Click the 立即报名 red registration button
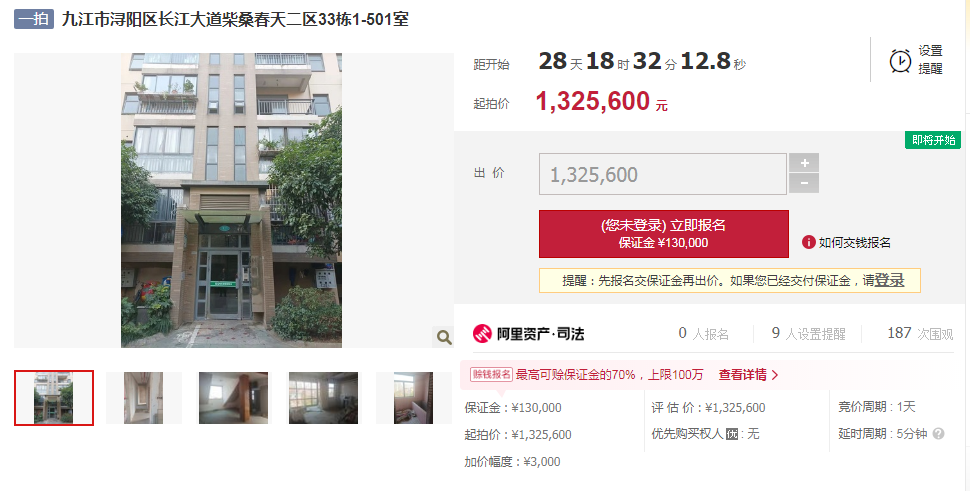Screen dimensions: 970x491 [664, 234]
